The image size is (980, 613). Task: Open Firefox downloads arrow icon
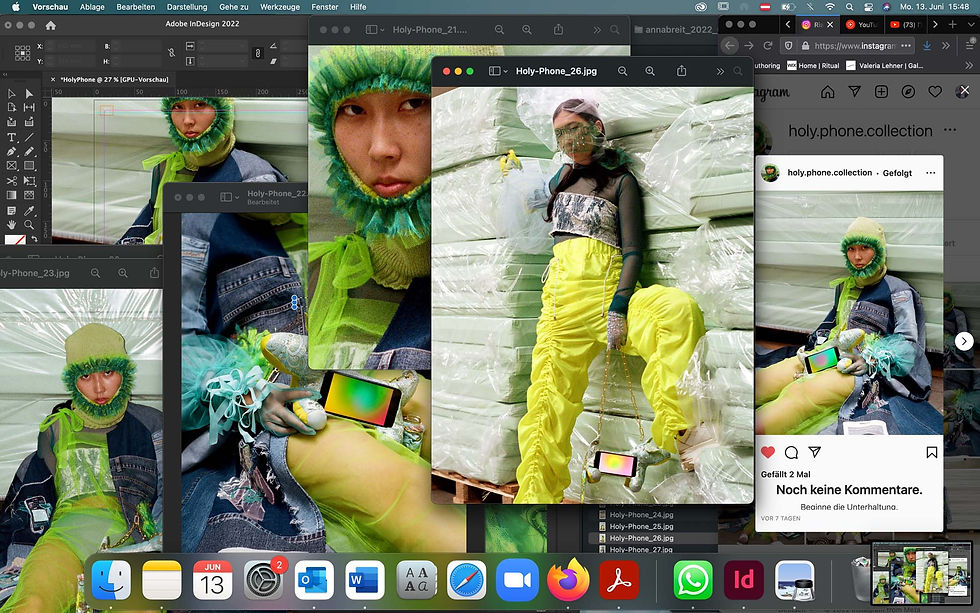coord(927,46)
